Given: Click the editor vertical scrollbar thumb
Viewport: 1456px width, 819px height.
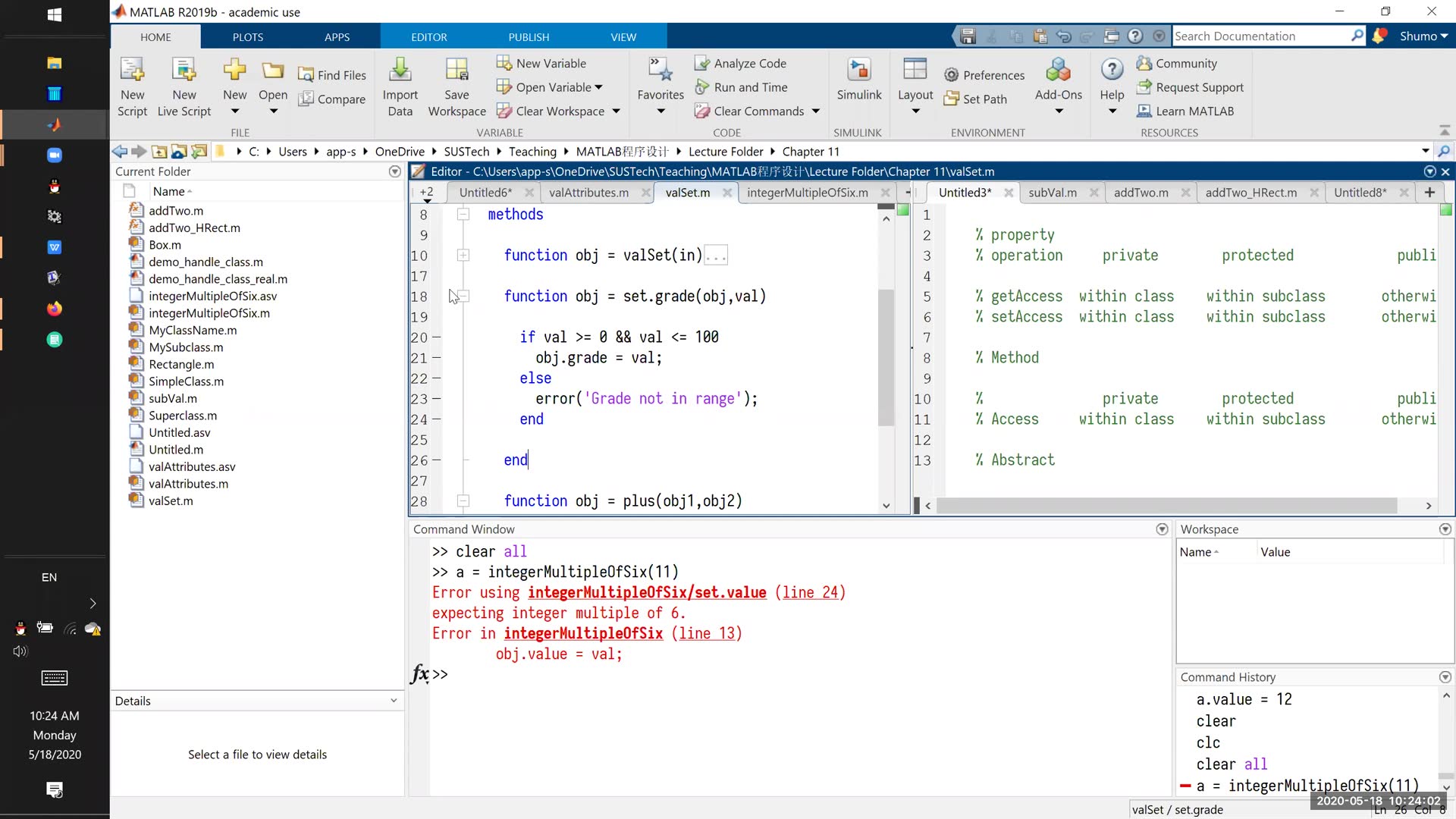Looking at the screenshot, I should pyautogui.click(x=886, y=356).
